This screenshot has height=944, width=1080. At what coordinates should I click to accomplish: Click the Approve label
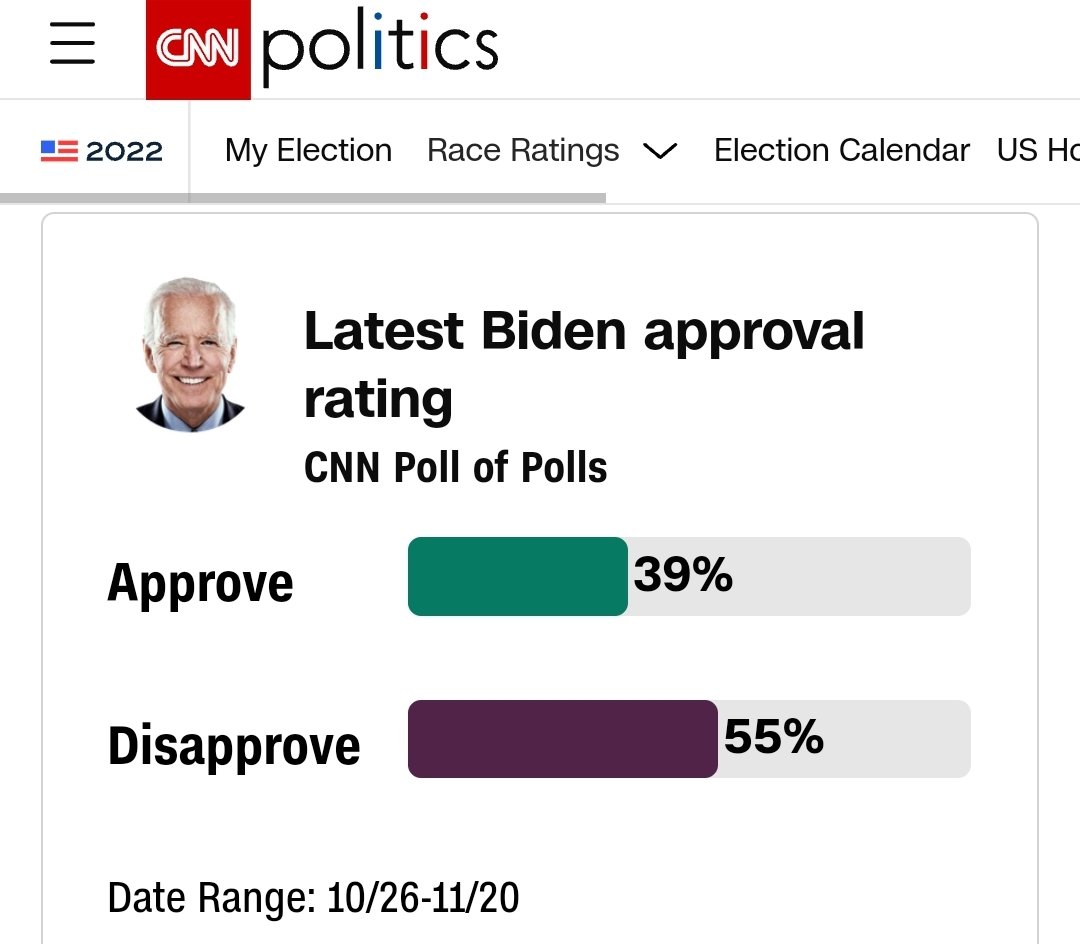[x=200, y=584]
